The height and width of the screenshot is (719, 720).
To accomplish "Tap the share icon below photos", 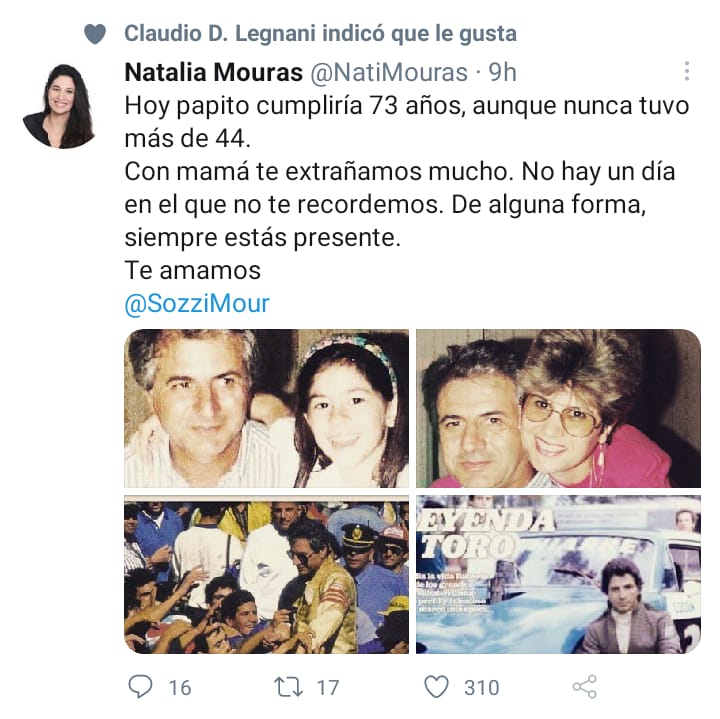I will (x=585, y=687).
